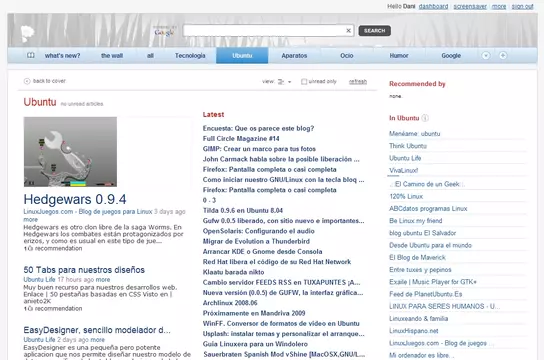Open El Blog de Maverick feed
Image resolution: width=544 pixels, height=360 pixels.
417,257
